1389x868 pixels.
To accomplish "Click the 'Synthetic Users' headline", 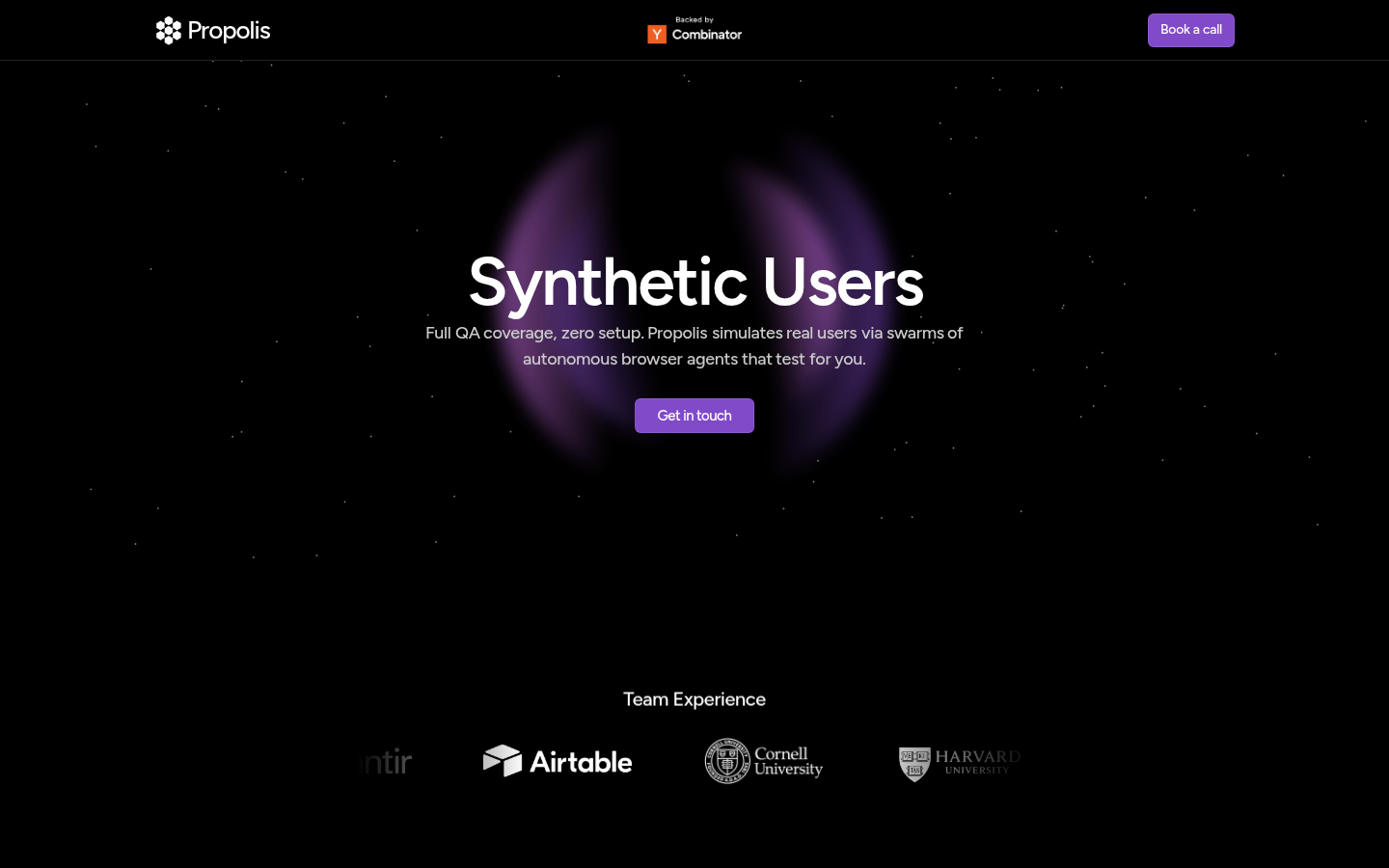I will pyautogui.click(x=694, y=283).
